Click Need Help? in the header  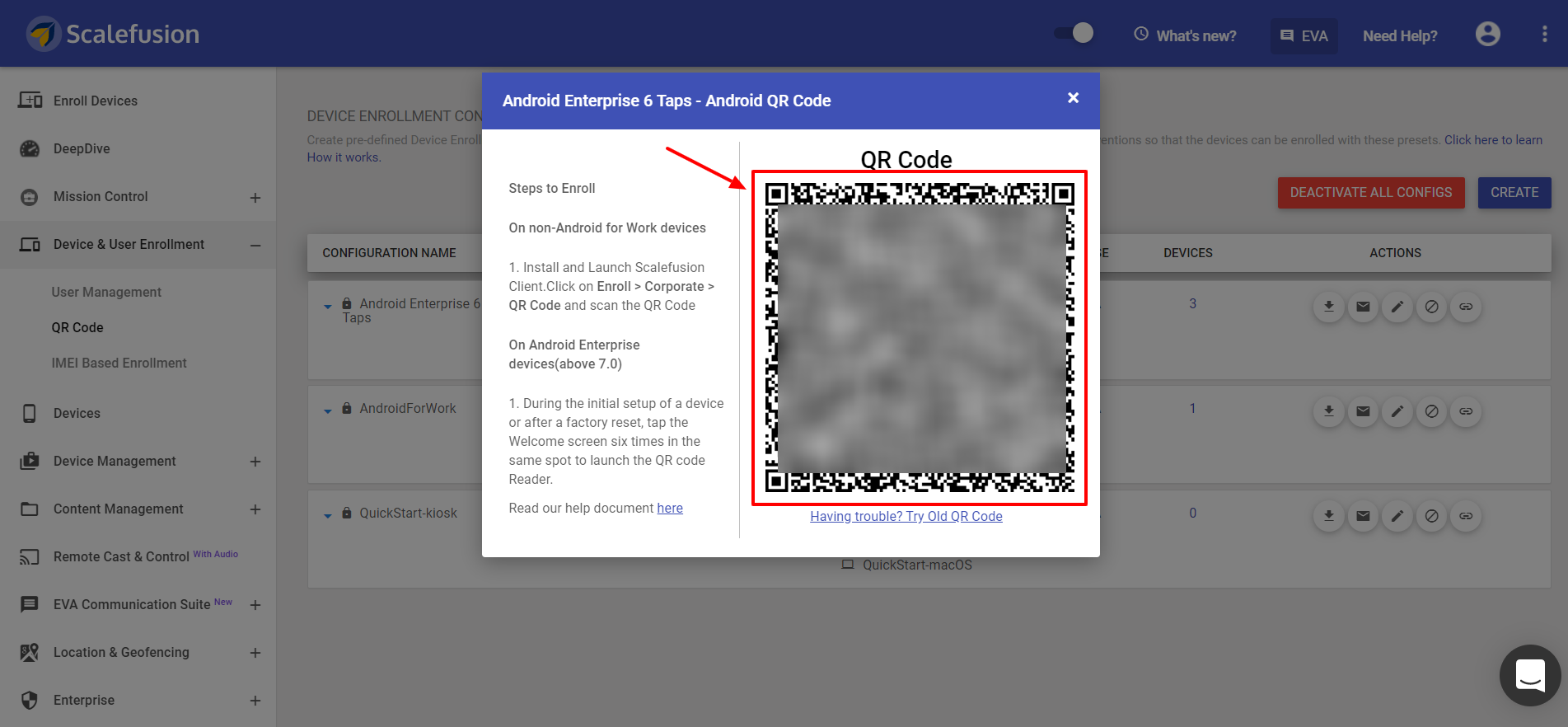coord(1400,36)
